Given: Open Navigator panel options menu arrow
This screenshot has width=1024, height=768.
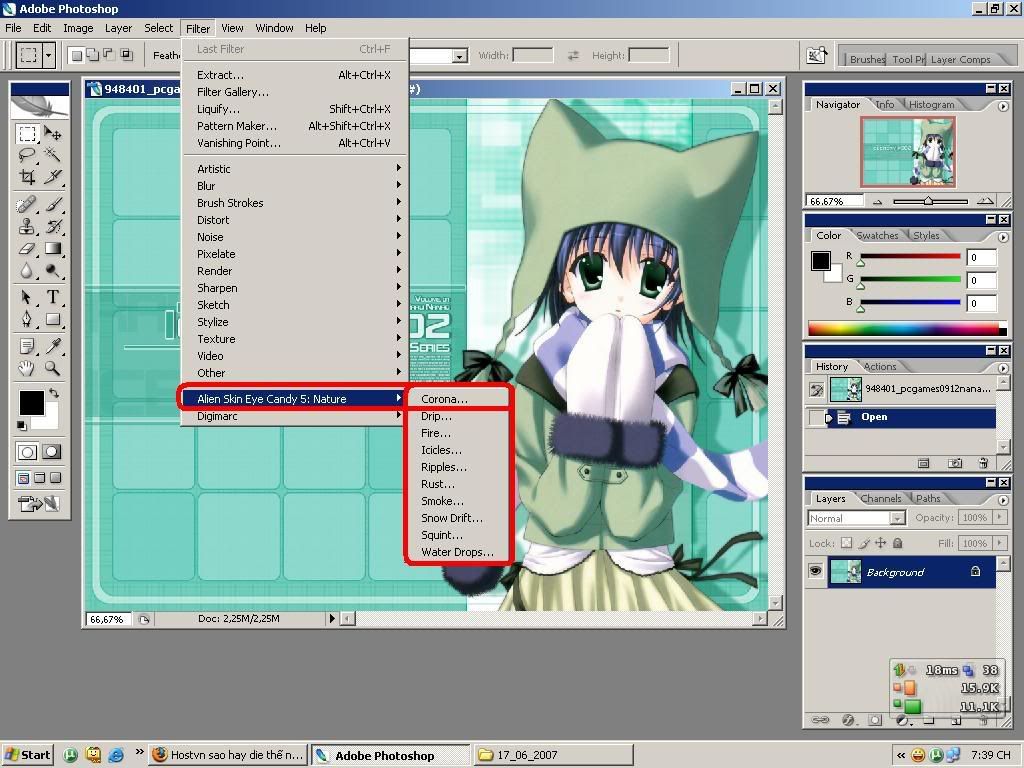Looking at the screenshot, I should 1003,106.
